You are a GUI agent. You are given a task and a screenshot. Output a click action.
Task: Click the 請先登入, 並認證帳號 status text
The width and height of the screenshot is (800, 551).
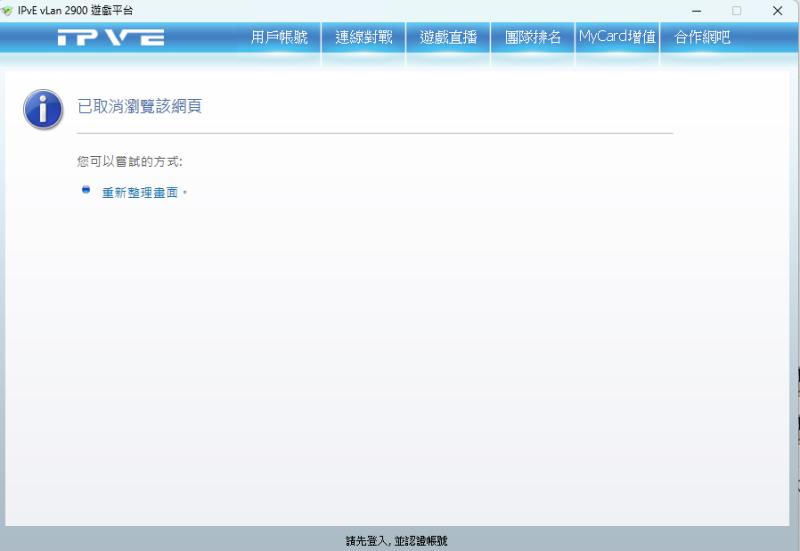(x=396, y=541)
